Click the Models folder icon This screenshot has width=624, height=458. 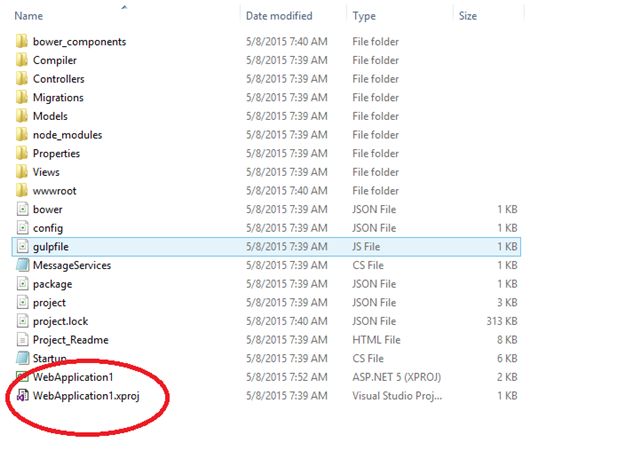[x=22, y=116]
